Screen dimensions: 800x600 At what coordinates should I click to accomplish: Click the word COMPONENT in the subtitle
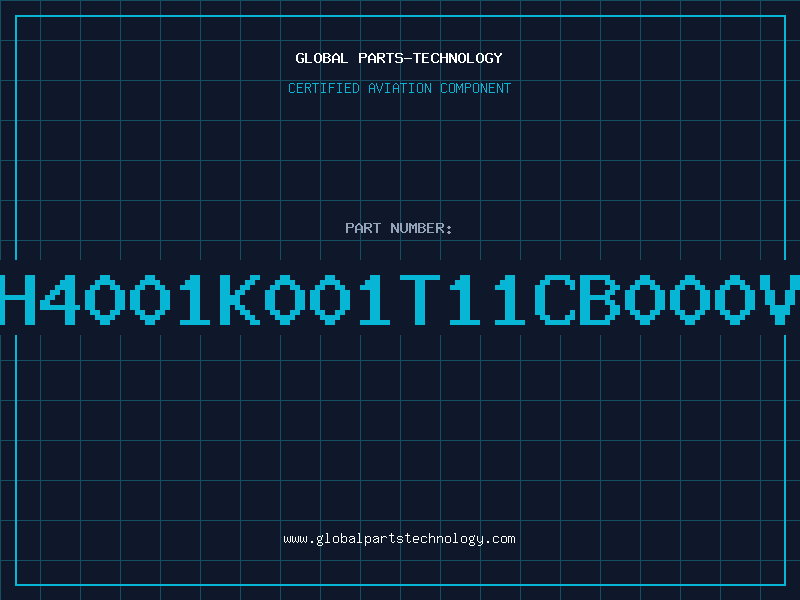[x=476, y=88]
